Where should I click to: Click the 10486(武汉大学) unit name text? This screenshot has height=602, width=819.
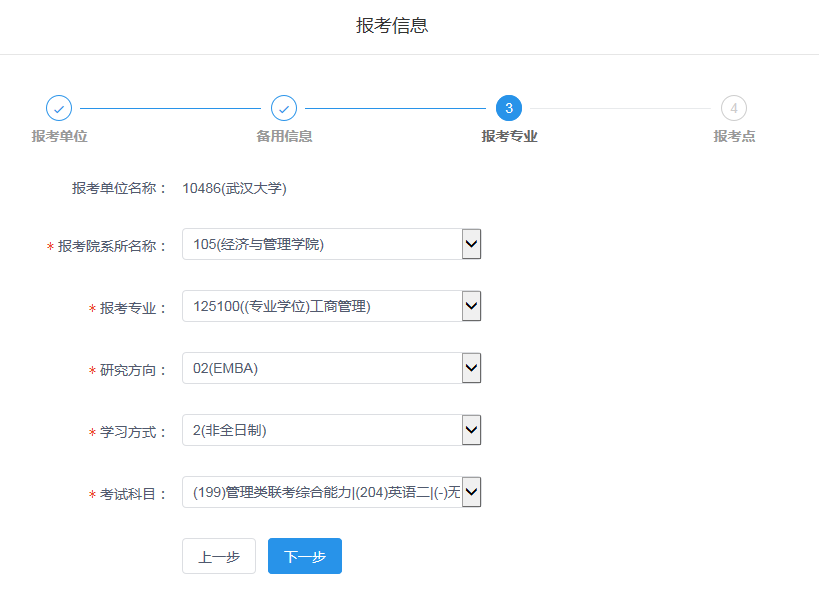235,188
